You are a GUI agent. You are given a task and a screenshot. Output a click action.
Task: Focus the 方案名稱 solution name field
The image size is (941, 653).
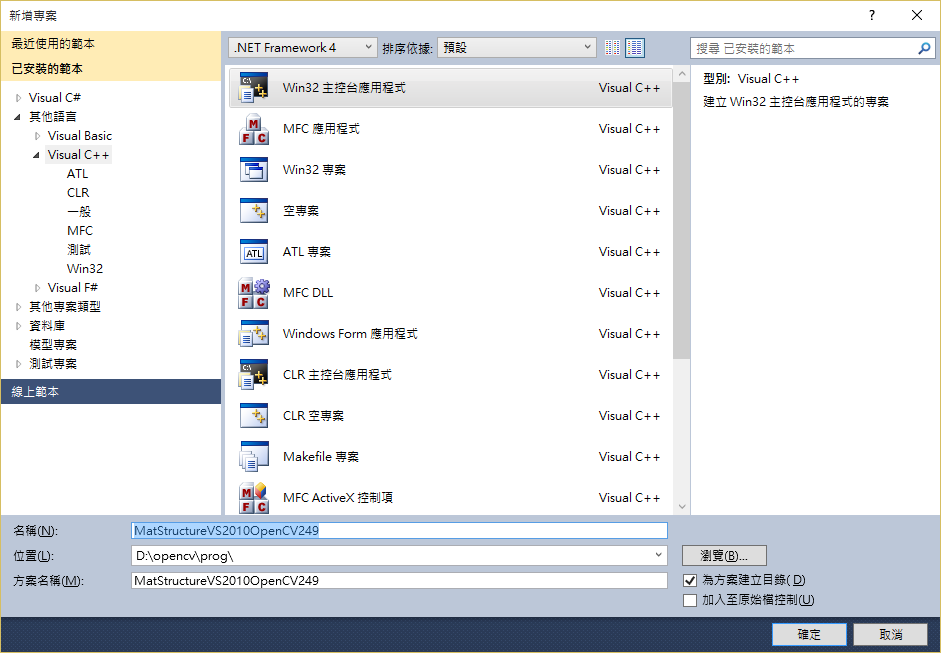399,580
